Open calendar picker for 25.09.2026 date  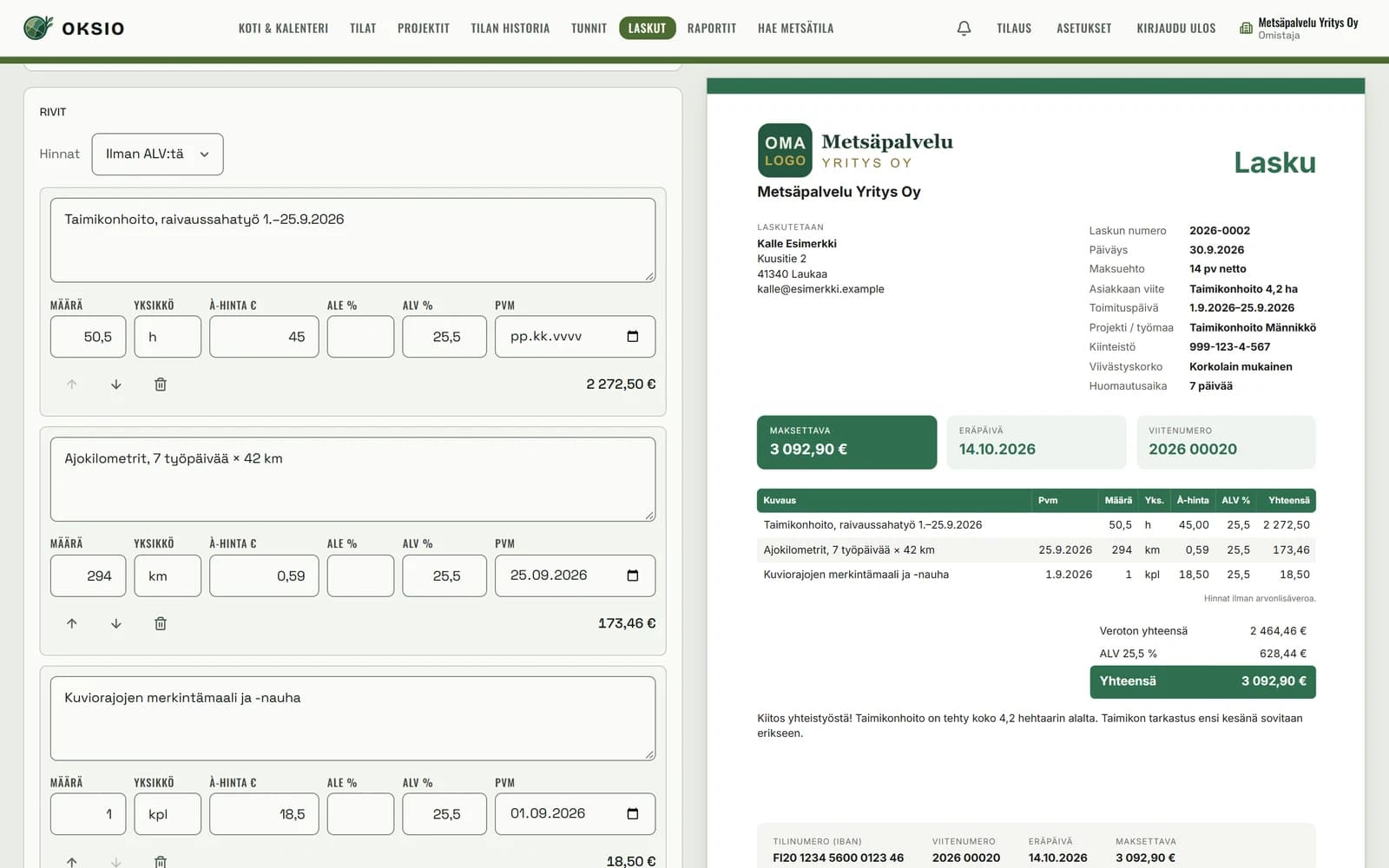coord(633,575)
